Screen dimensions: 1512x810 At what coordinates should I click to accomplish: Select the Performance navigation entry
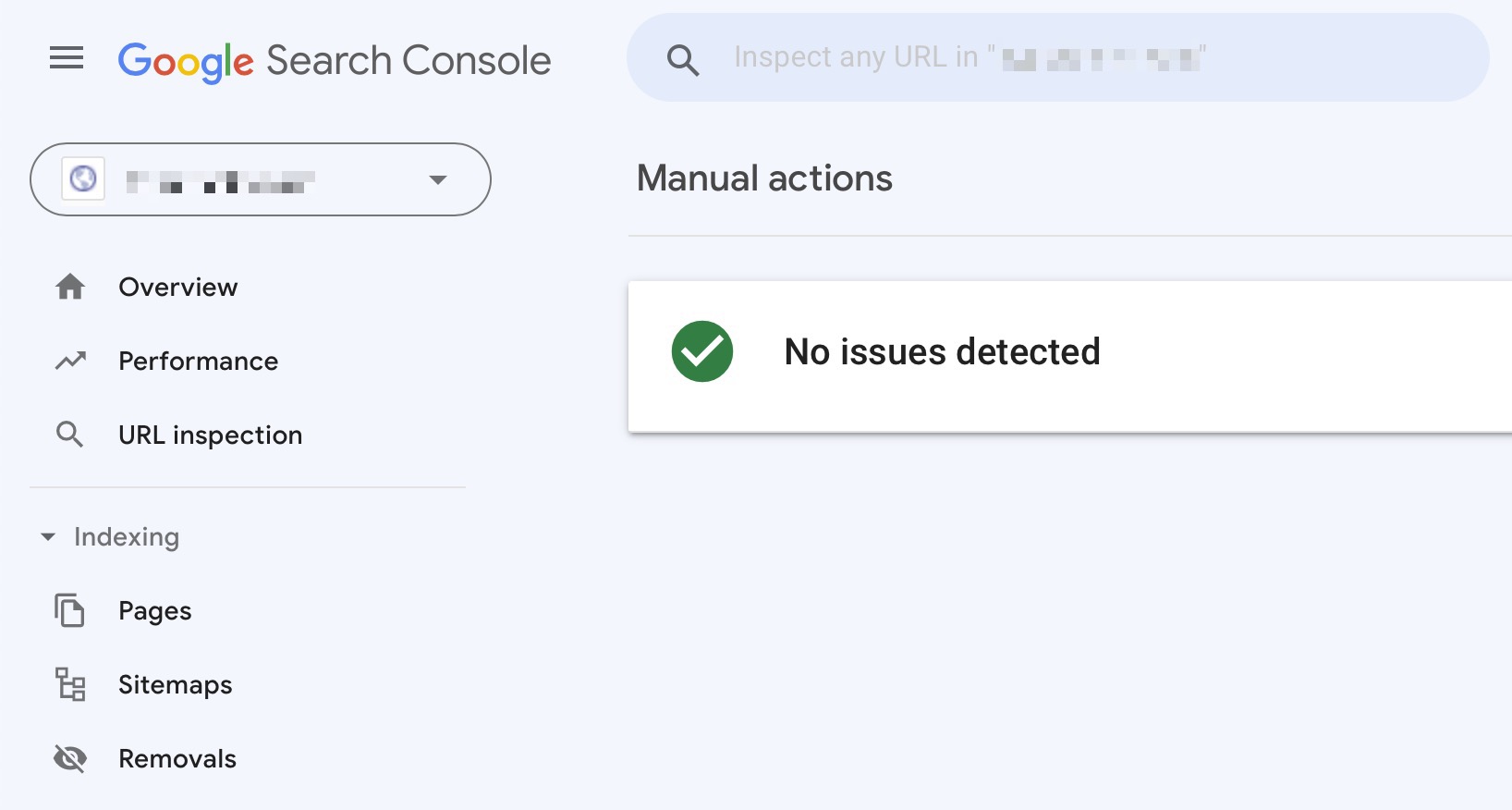point(198,361)
